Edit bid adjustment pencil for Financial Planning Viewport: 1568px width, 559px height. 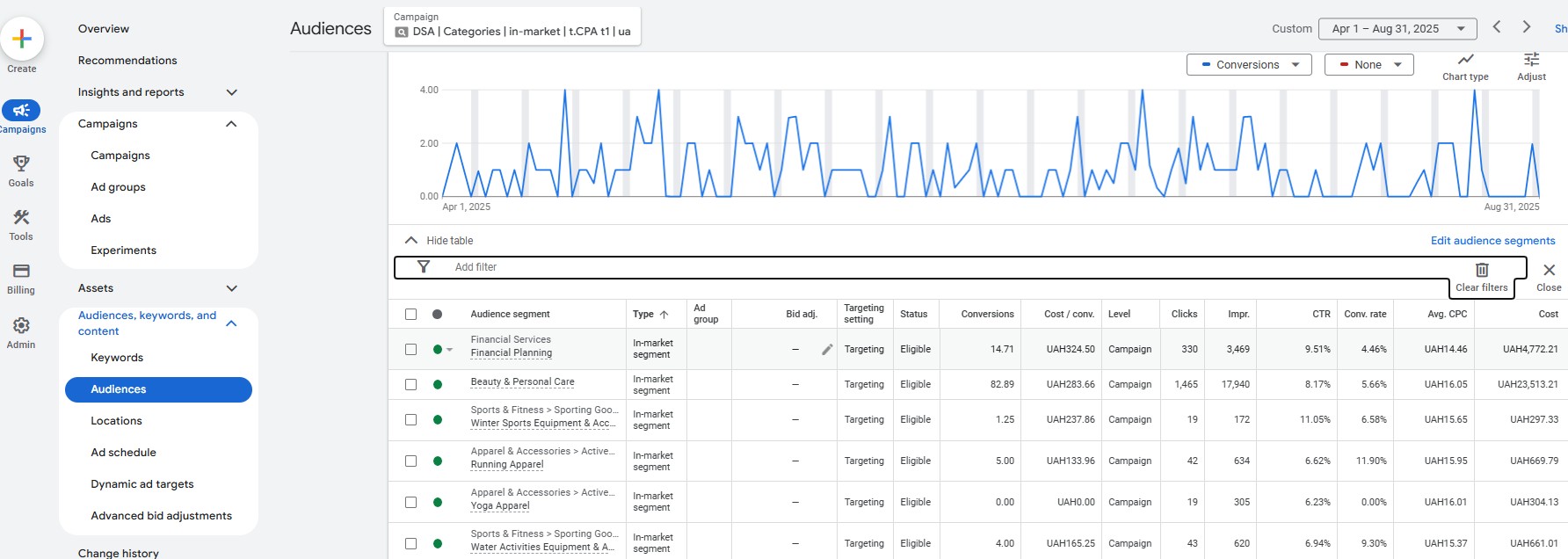click(x=826, y=350)
